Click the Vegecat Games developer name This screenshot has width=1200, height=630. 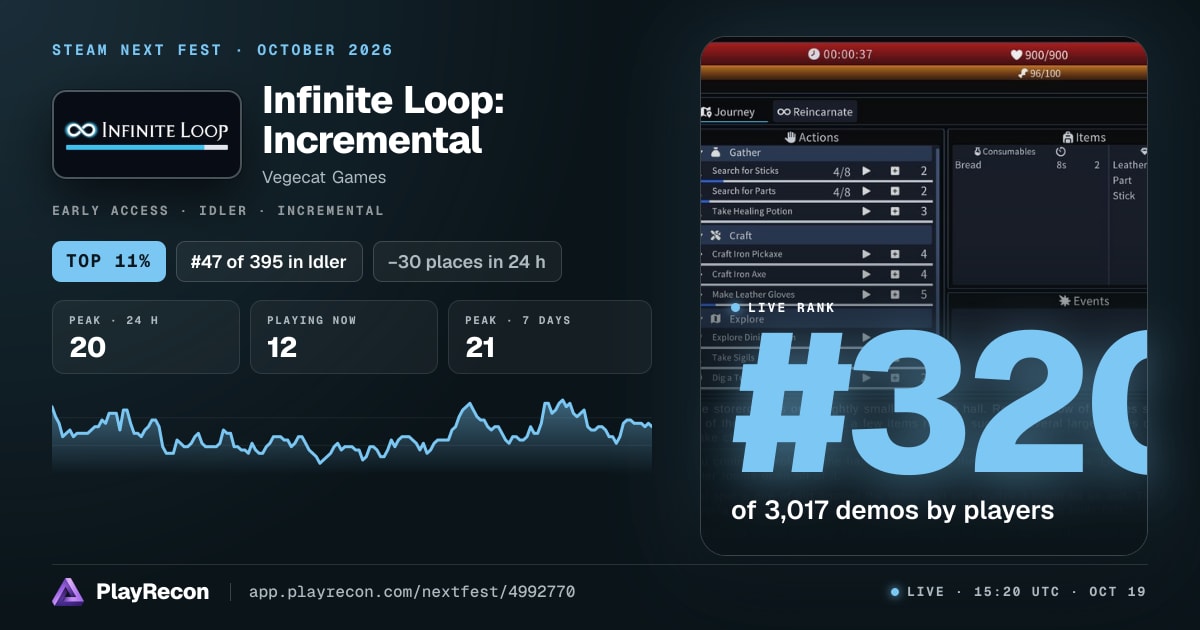point(324,177)
